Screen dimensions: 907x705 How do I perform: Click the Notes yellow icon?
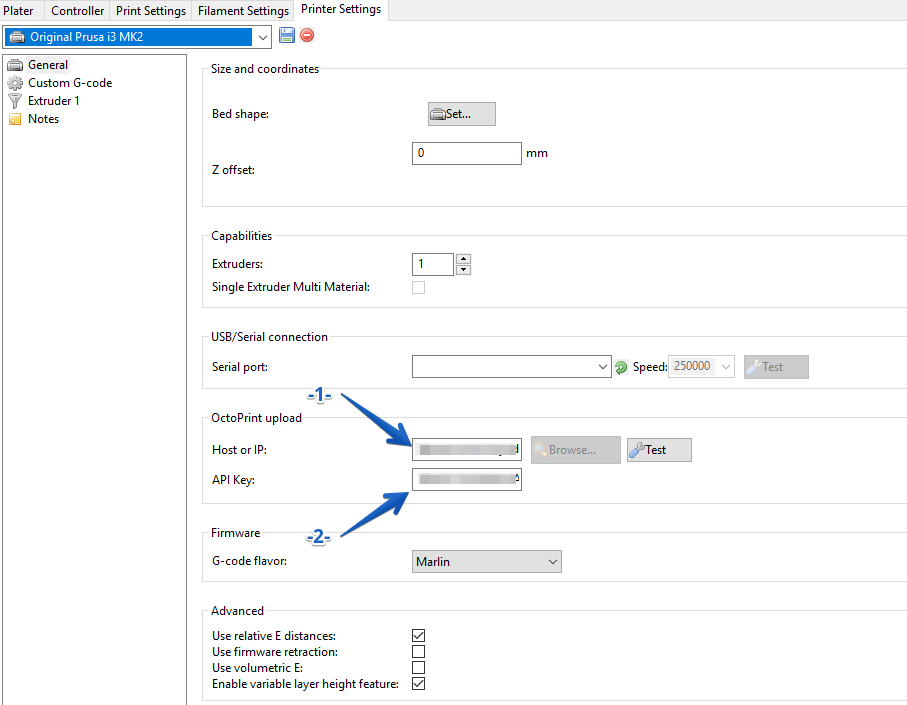pos(15,119)
